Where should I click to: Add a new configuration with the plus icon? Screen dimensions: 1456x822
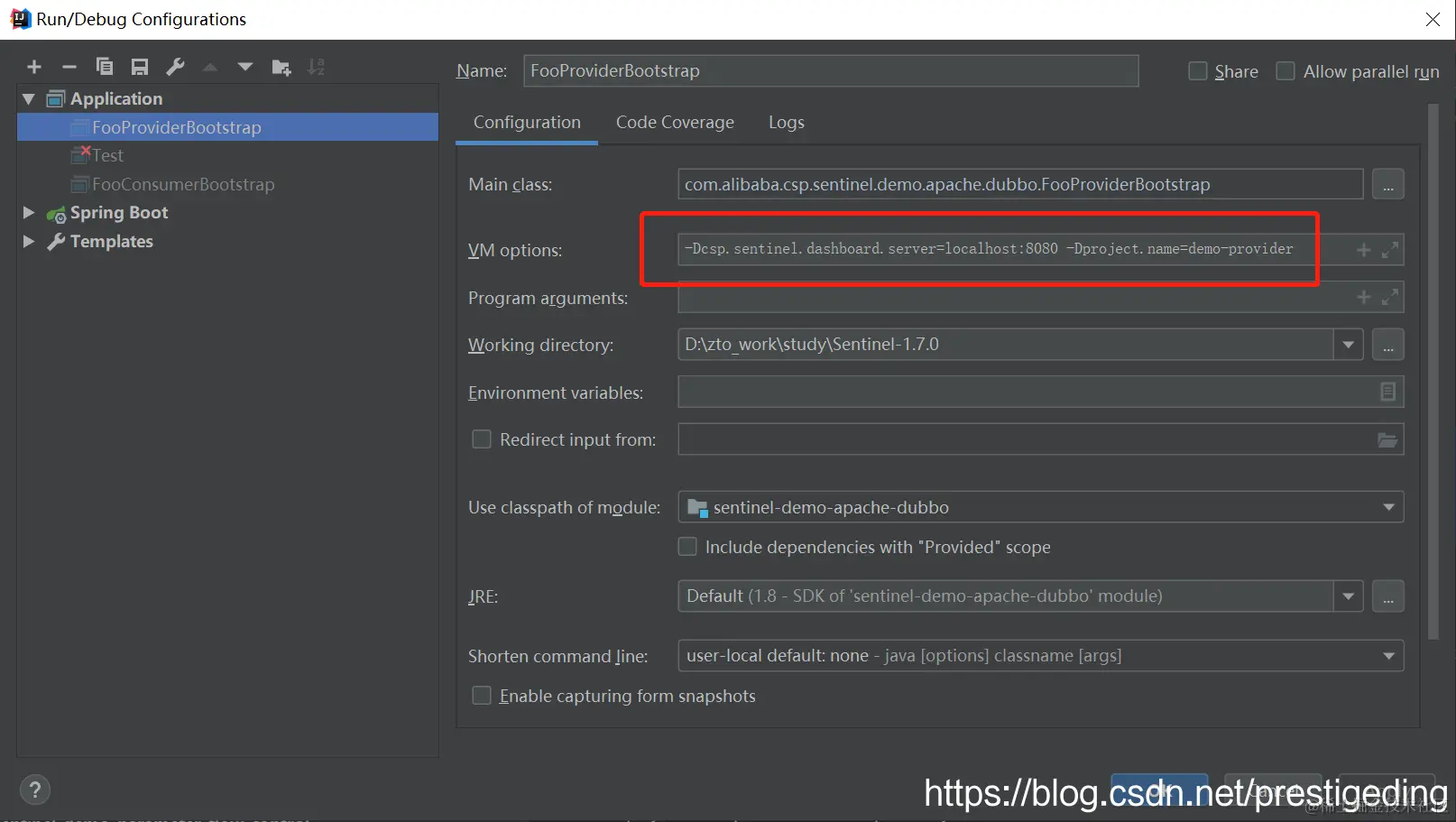click(34, 67)
